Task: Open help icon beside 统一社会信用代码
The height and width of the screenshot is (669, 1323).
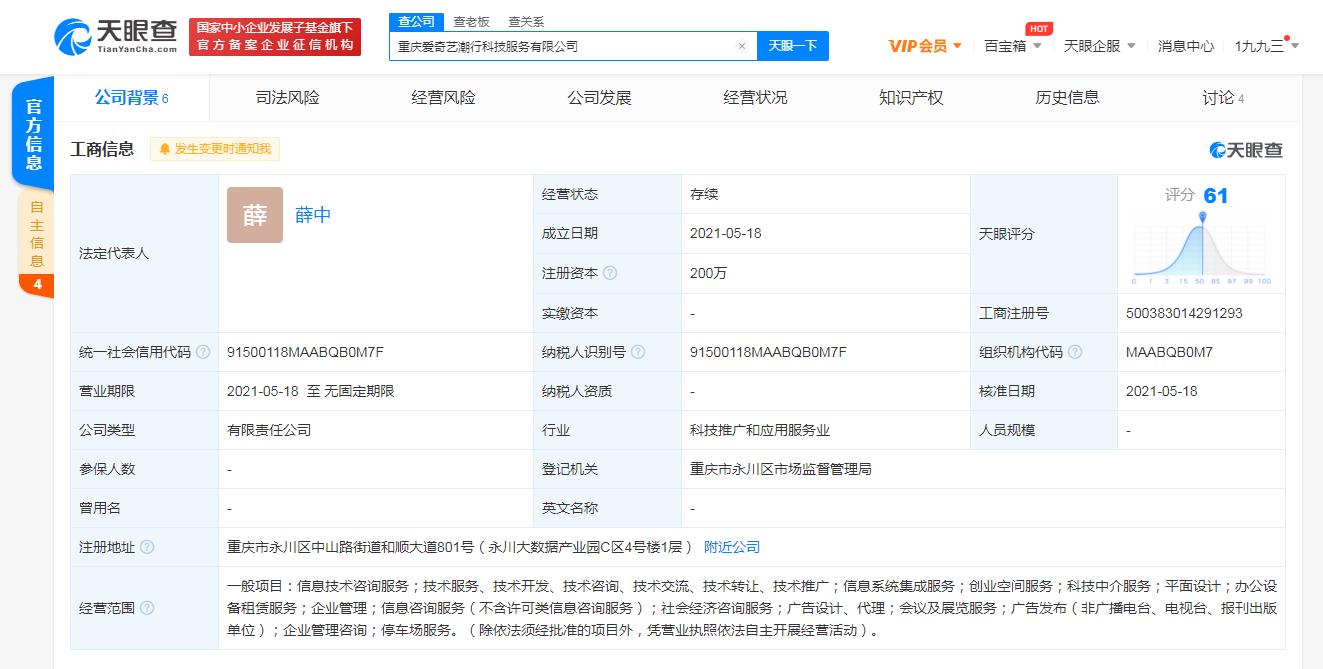Action: (203, 352)
